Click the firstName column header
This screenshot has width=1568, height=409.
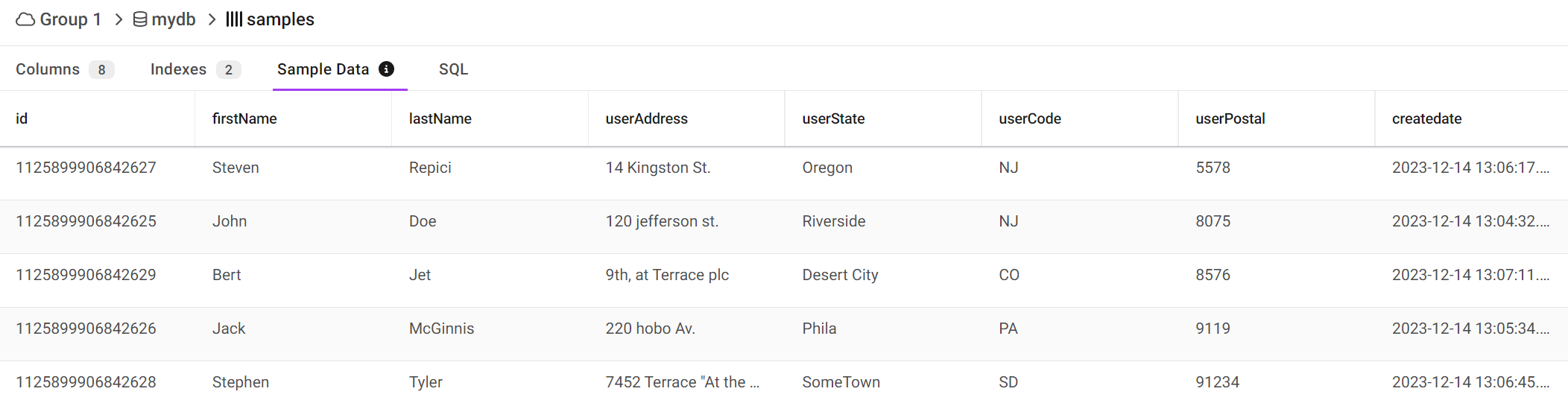(244, 118)
